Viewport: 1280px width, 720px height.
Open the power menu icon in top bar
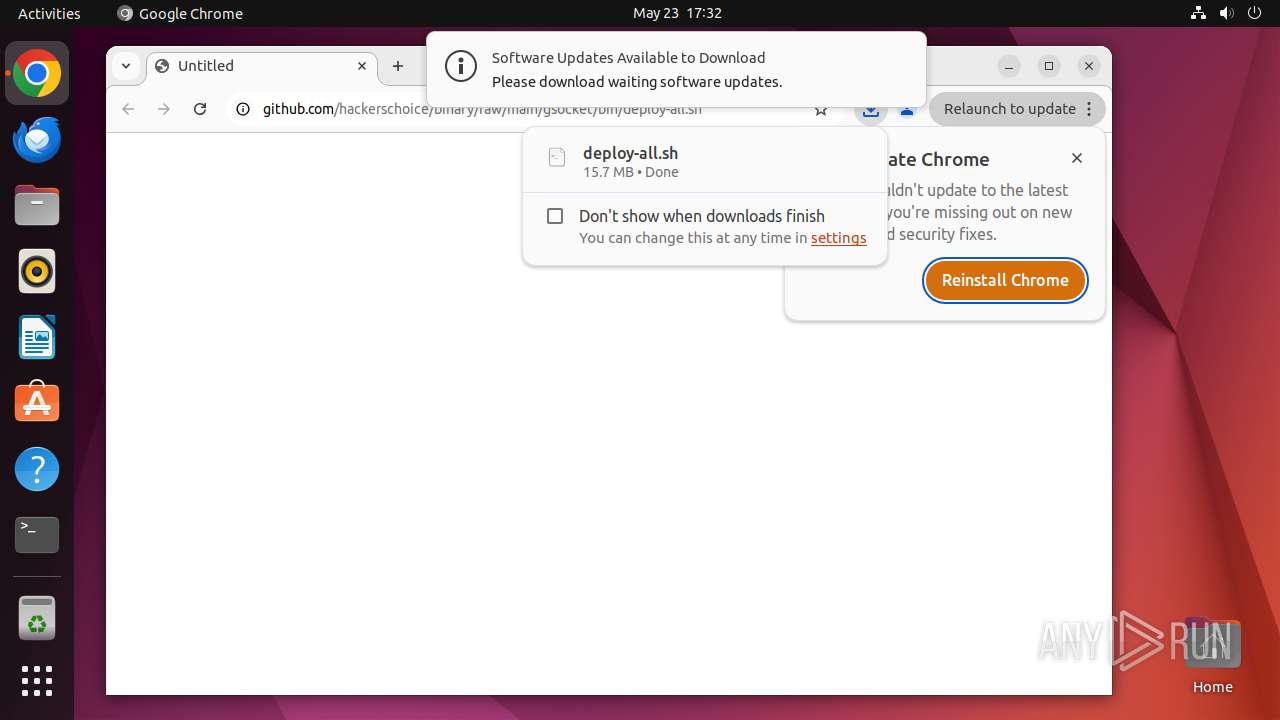pyautogui.click(x=1255, y=13)
